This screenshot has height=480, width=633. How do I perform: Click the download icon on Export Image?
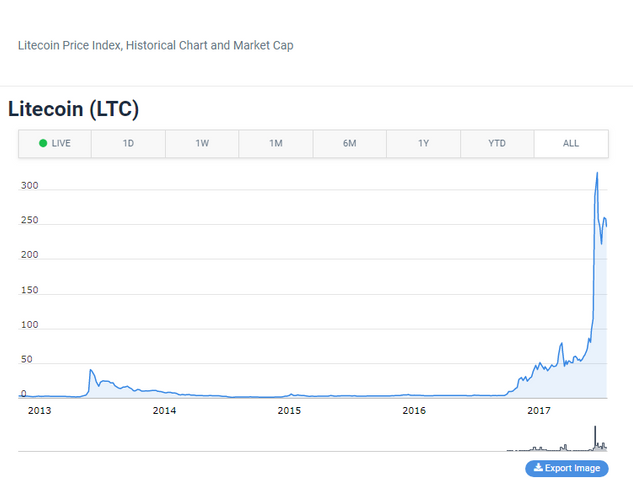(x=538, y=468)
